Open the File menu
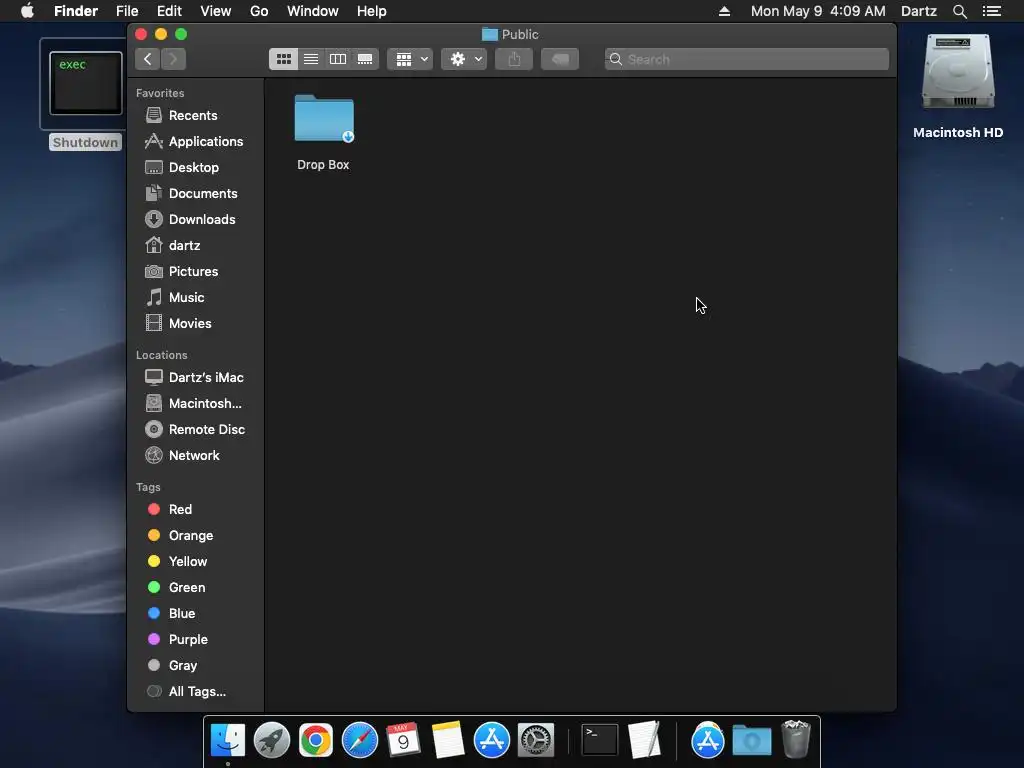This screenshot has height=768, width=1024. tap(127, 11)
